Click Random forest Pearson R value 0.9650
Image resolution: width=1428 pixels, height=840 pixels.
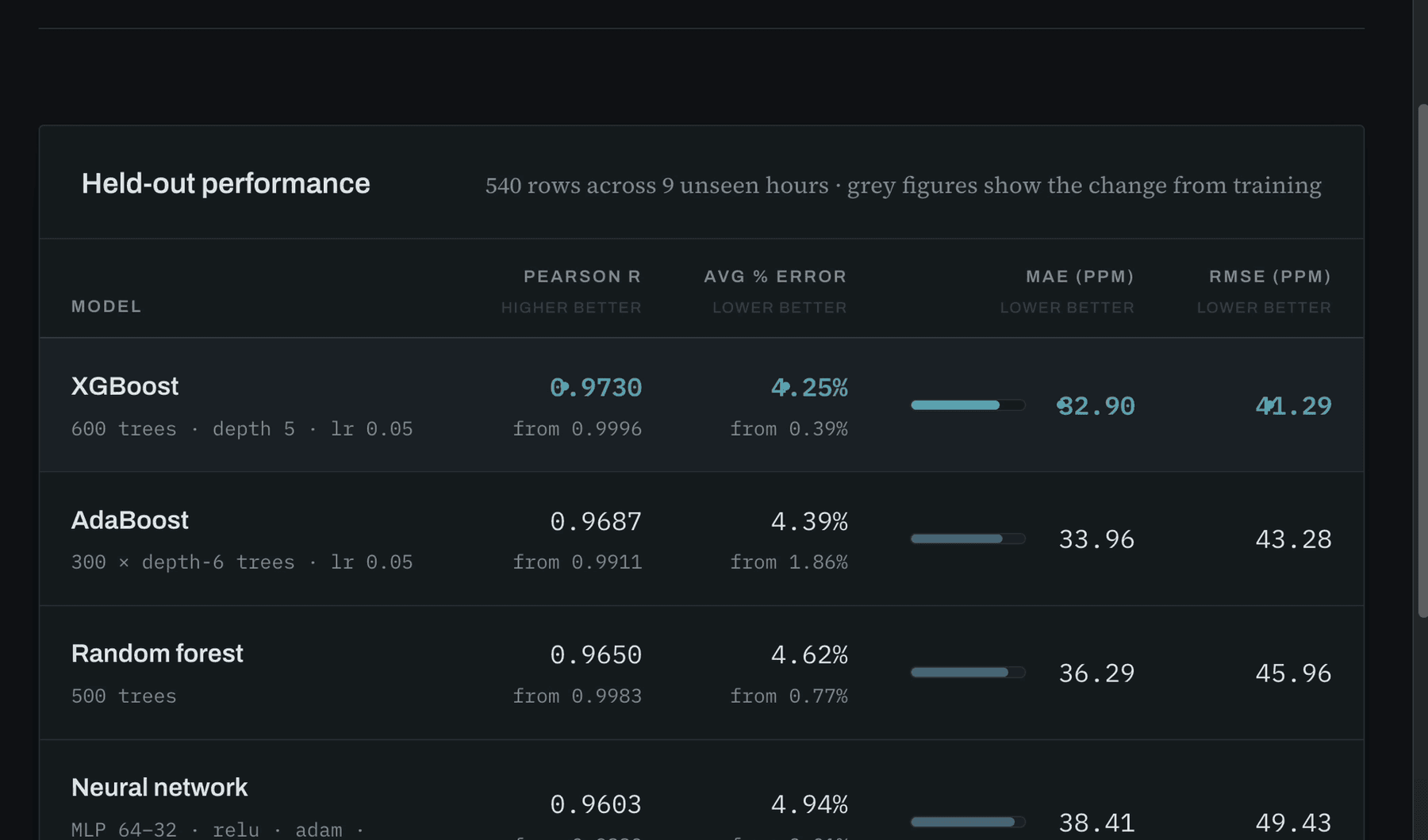click(x=596, y=654)
